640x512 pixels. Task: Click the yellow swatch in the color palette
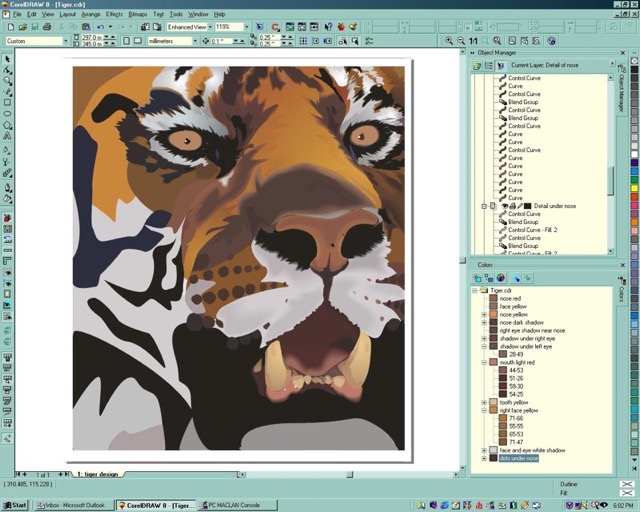pyautogui.click(x=634, y=188)
